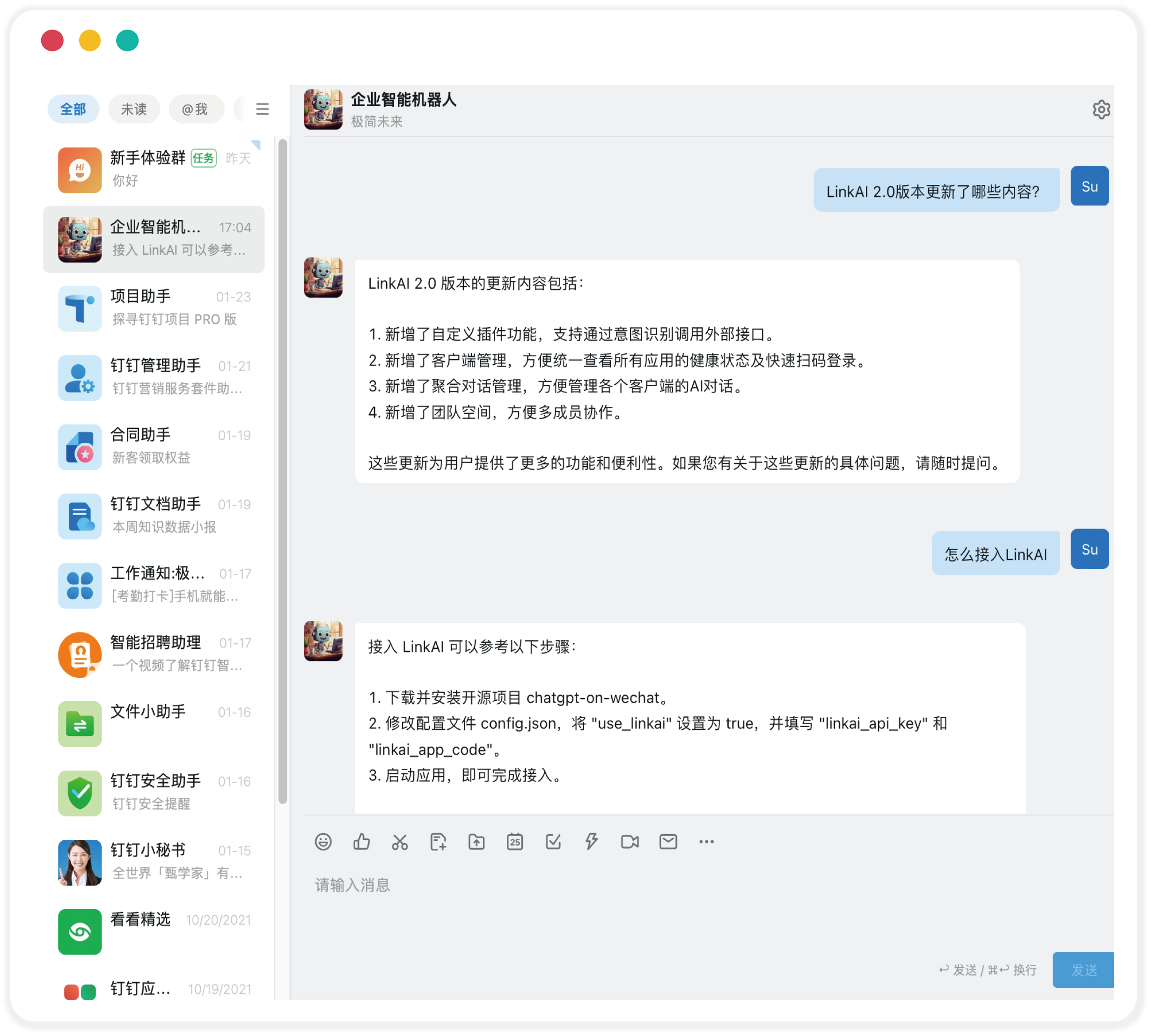Open the 合同助手 conversation
Viewport: 1150px width, 1036px height.
(154, 447)
